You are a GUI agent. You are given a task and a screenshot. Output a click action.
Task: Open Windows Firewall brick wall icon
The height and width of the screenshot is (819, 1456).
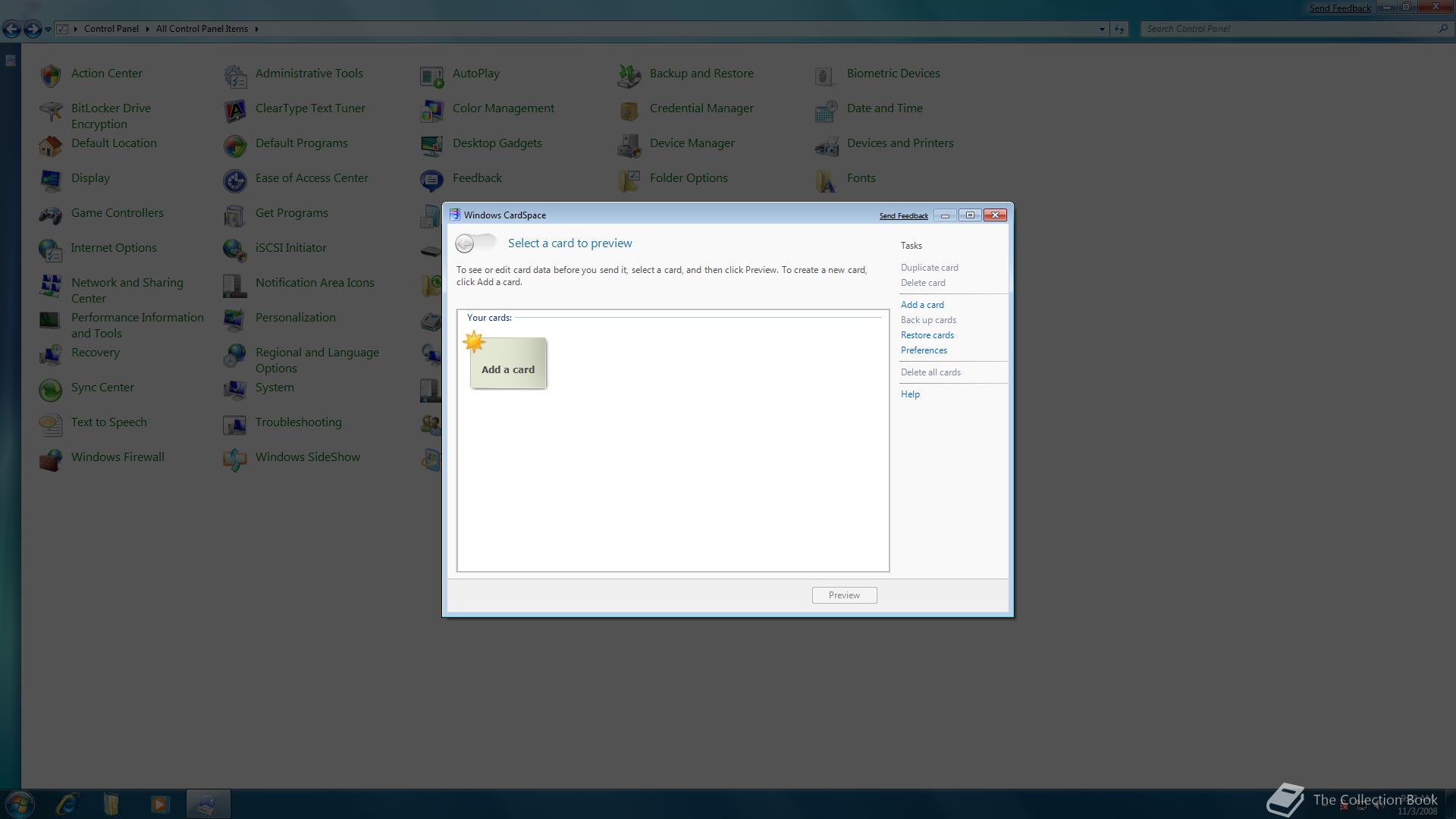[x=51, y=460]
